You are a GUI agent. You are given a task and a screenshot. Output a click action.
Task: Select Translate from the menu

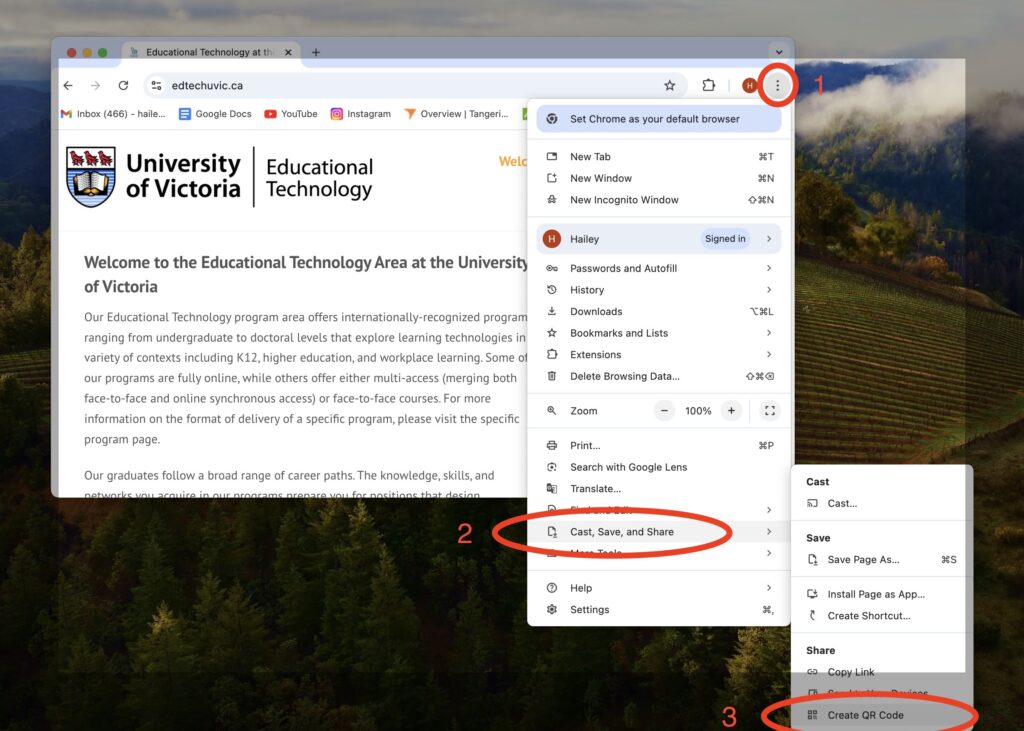pos(658,489)
